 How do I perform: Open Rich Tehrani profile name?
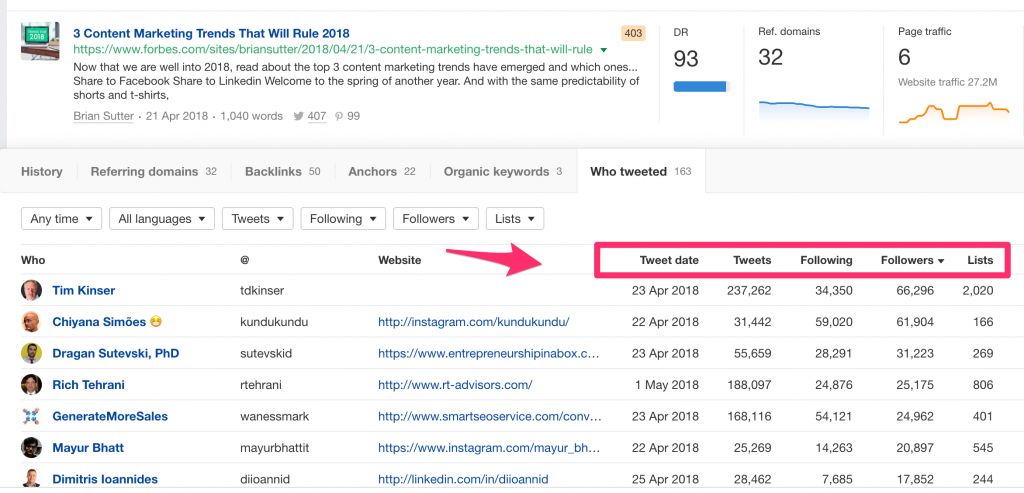[x=88, y=385]
